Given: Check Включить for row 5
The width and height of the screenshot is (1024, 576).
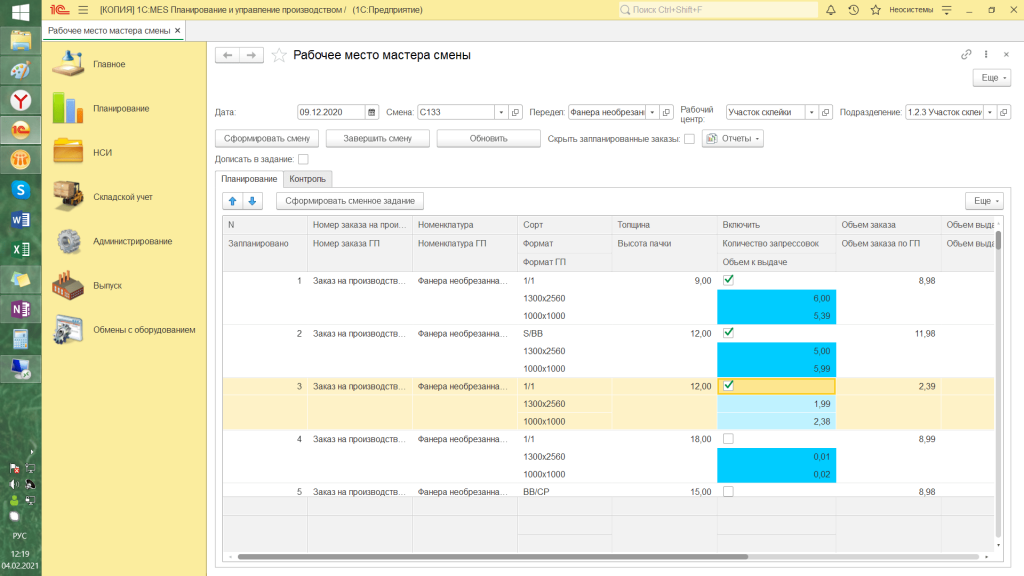Looking at the screenshot, I should (x=728, y=492).
